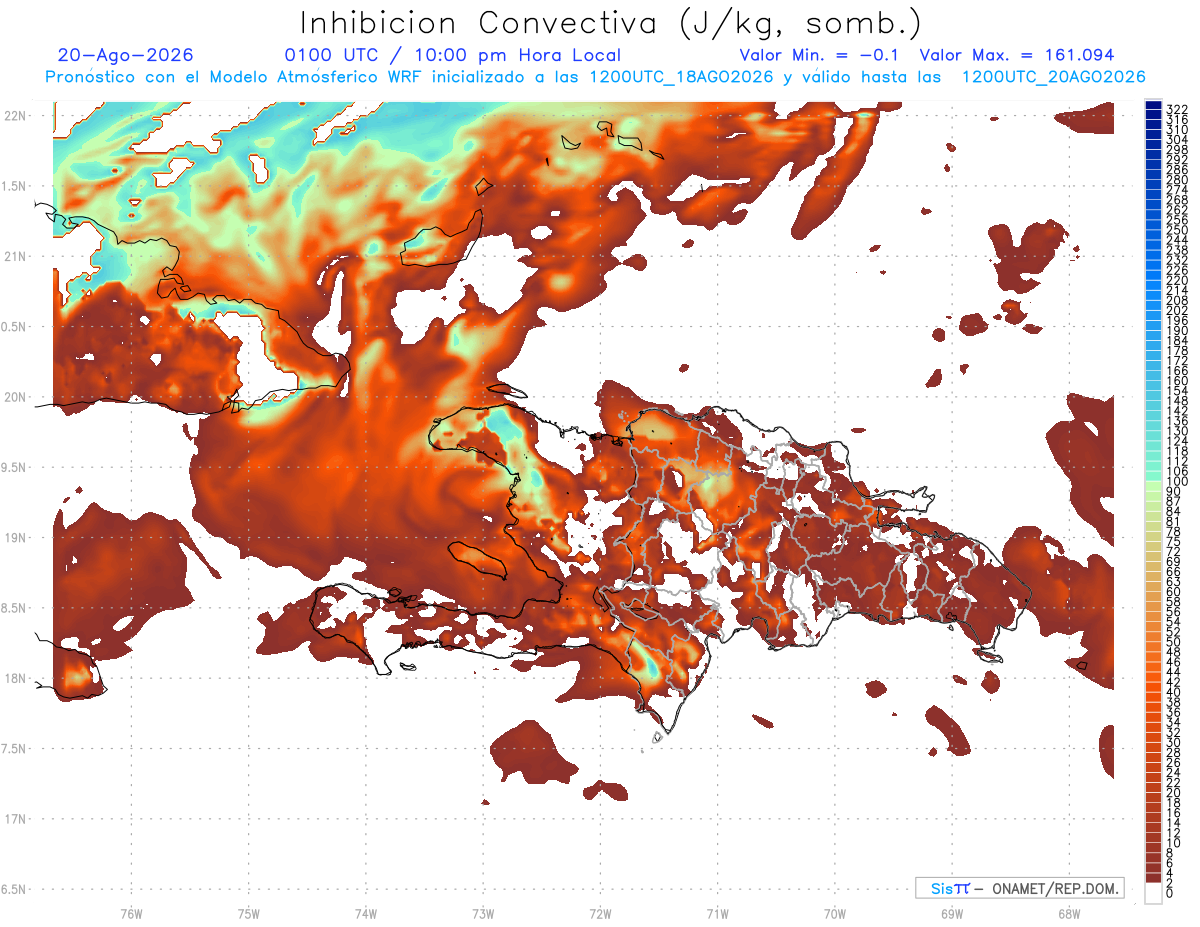This screenshot has width=1200, height=927.
Task: Click the '72W' longitude label
Action: pyautogui.click(x=600, y=913)
